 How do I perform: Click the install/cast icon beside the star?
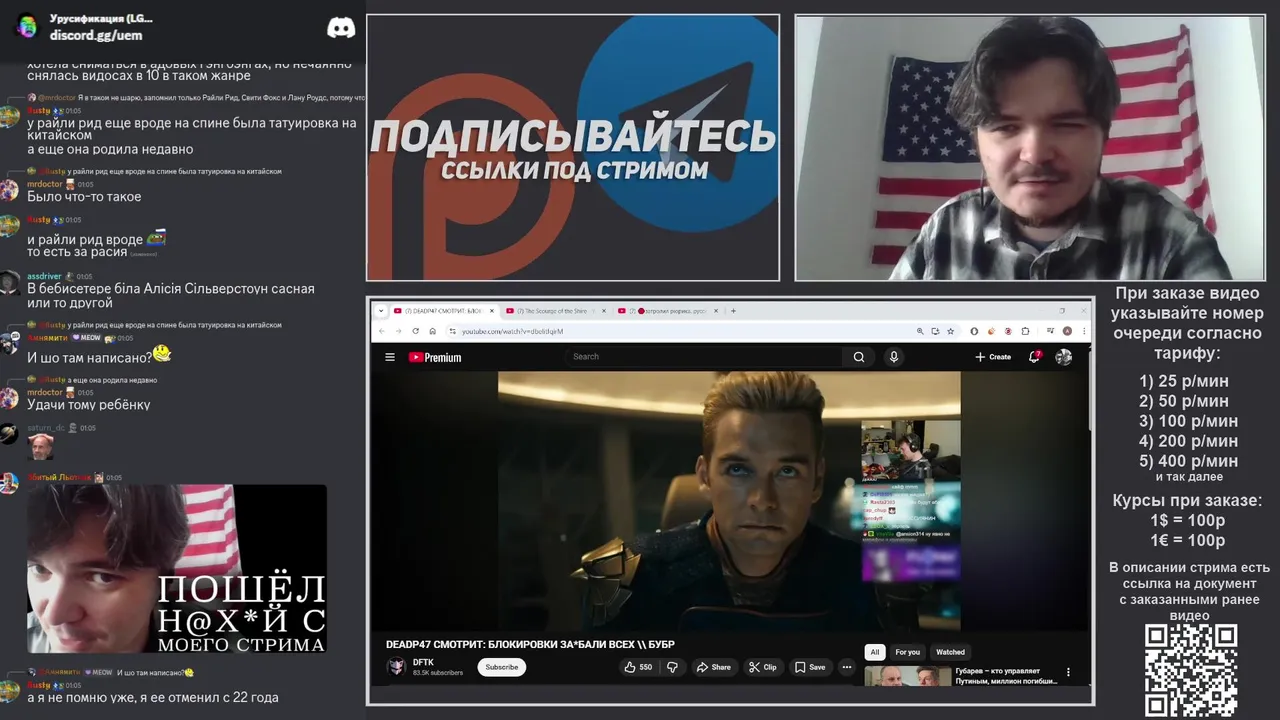click(x=935, y=331)
